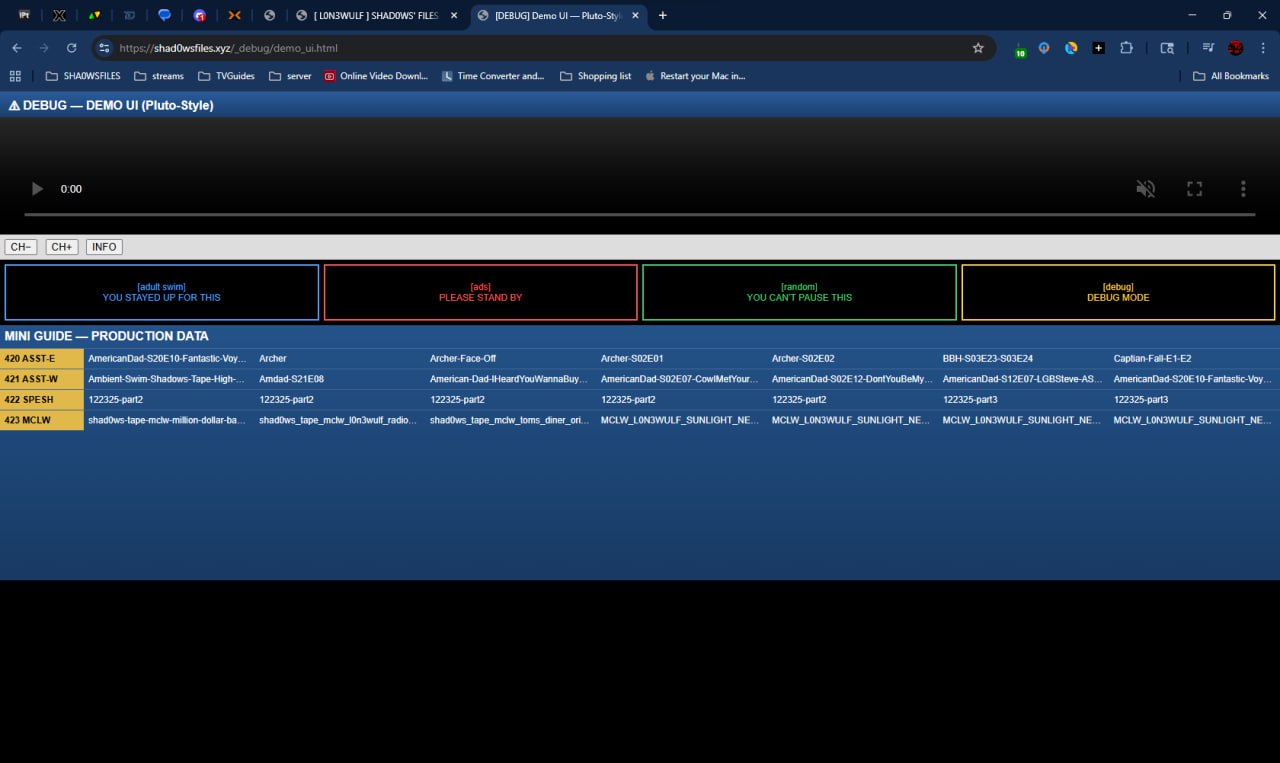Open a new tab with the plus button
Viewport: 1280px width, 763px height.
[662, 16]
